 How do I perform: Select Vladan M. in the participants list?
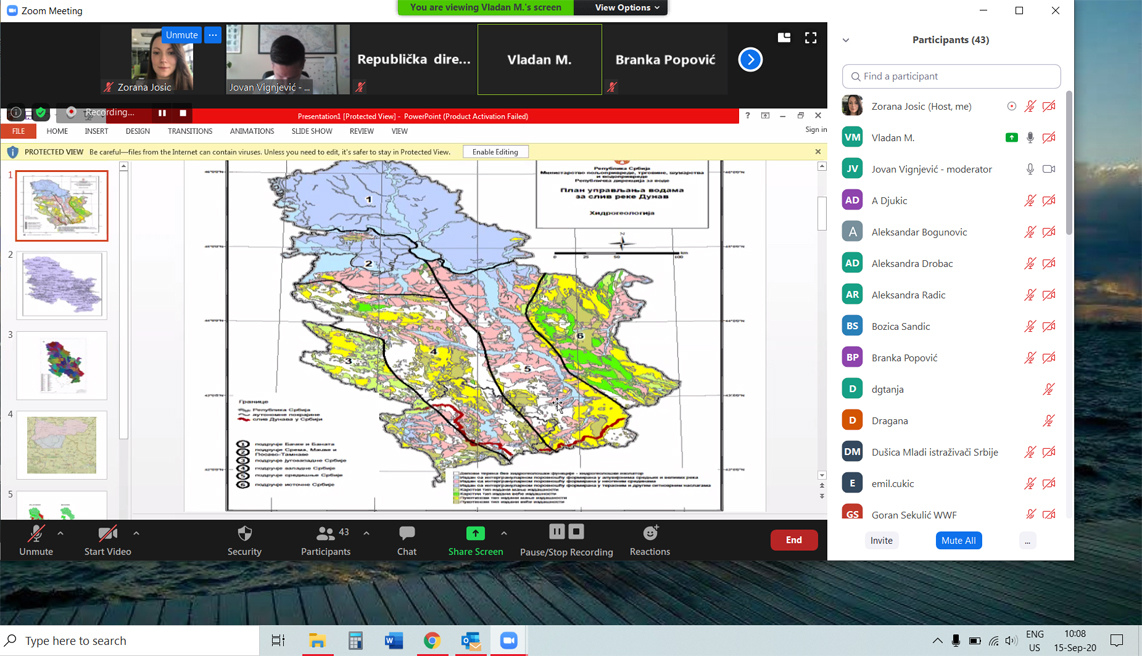point(893,138)
